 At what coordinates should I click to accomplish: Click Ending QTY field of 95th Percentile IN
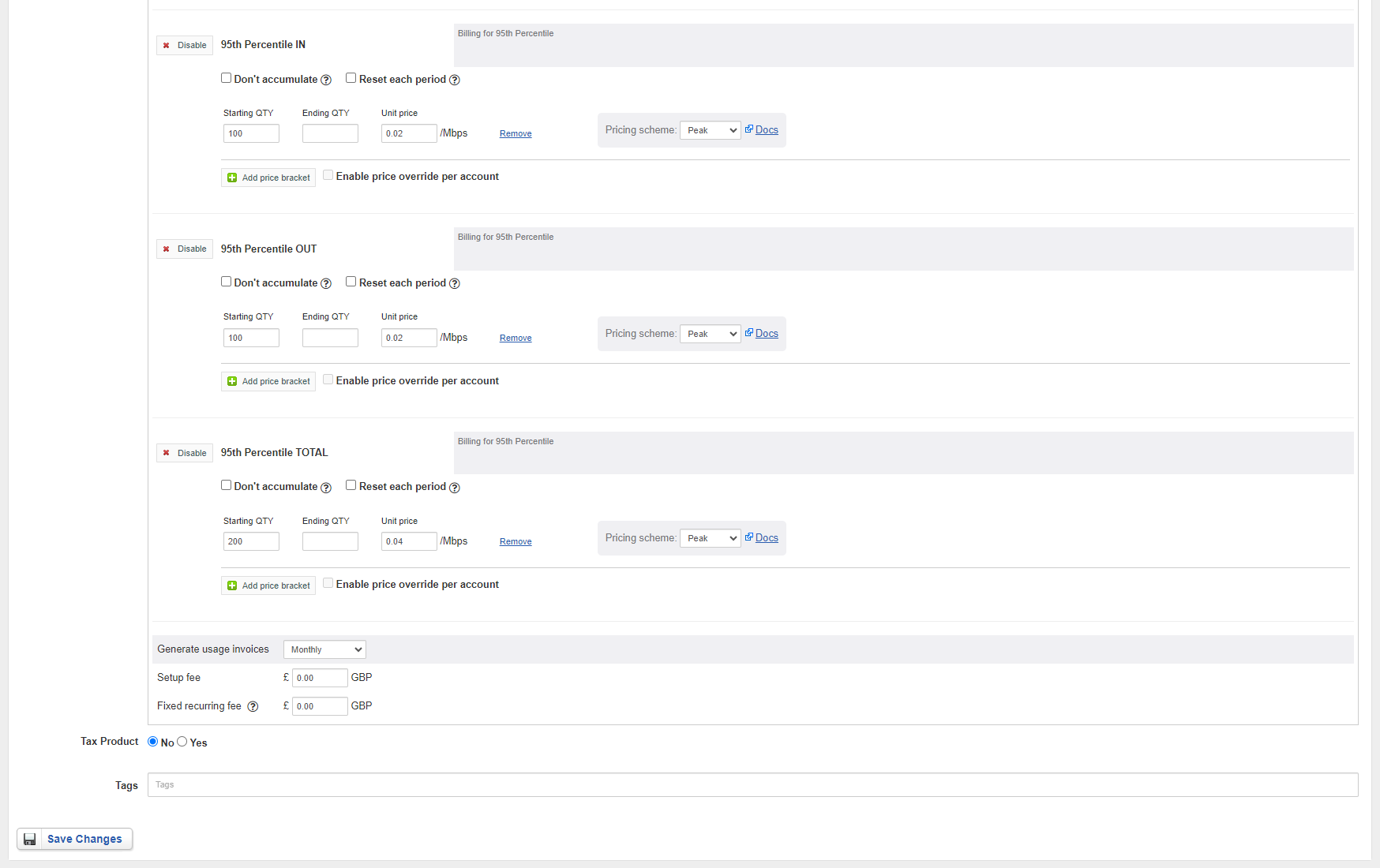(330, 133)
